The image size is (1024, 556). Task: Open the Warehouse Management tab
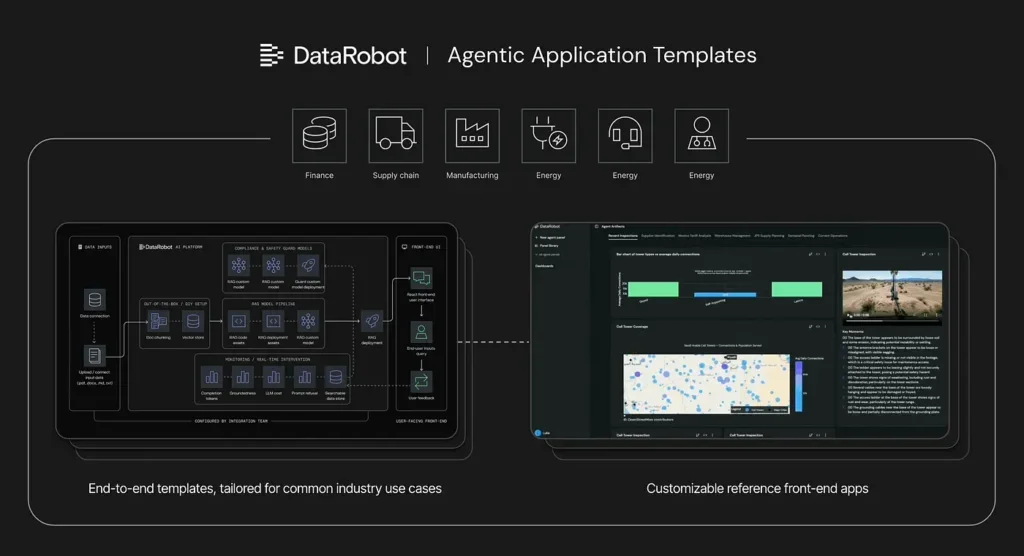732,236
